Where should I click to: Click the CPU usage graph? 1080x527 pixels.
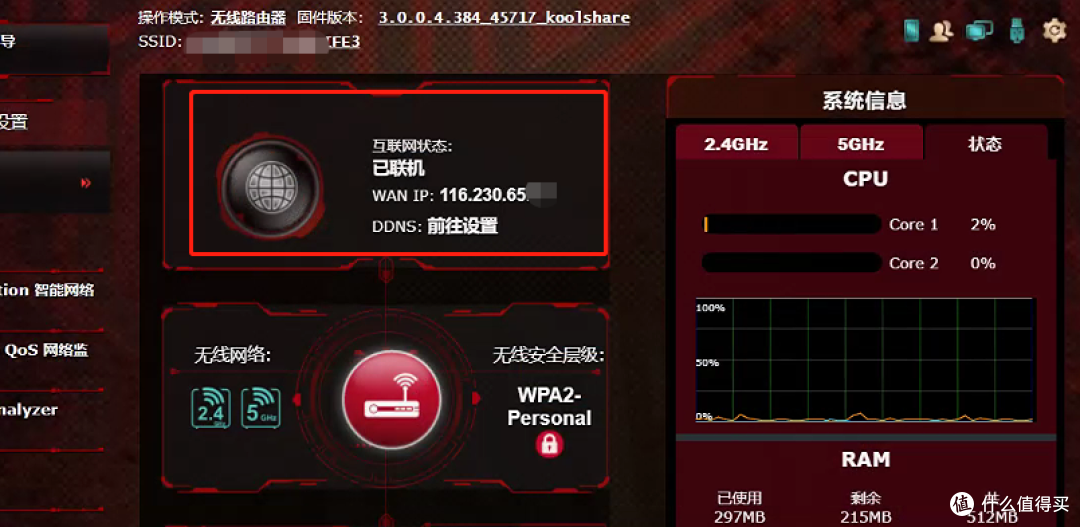point(864,360)
